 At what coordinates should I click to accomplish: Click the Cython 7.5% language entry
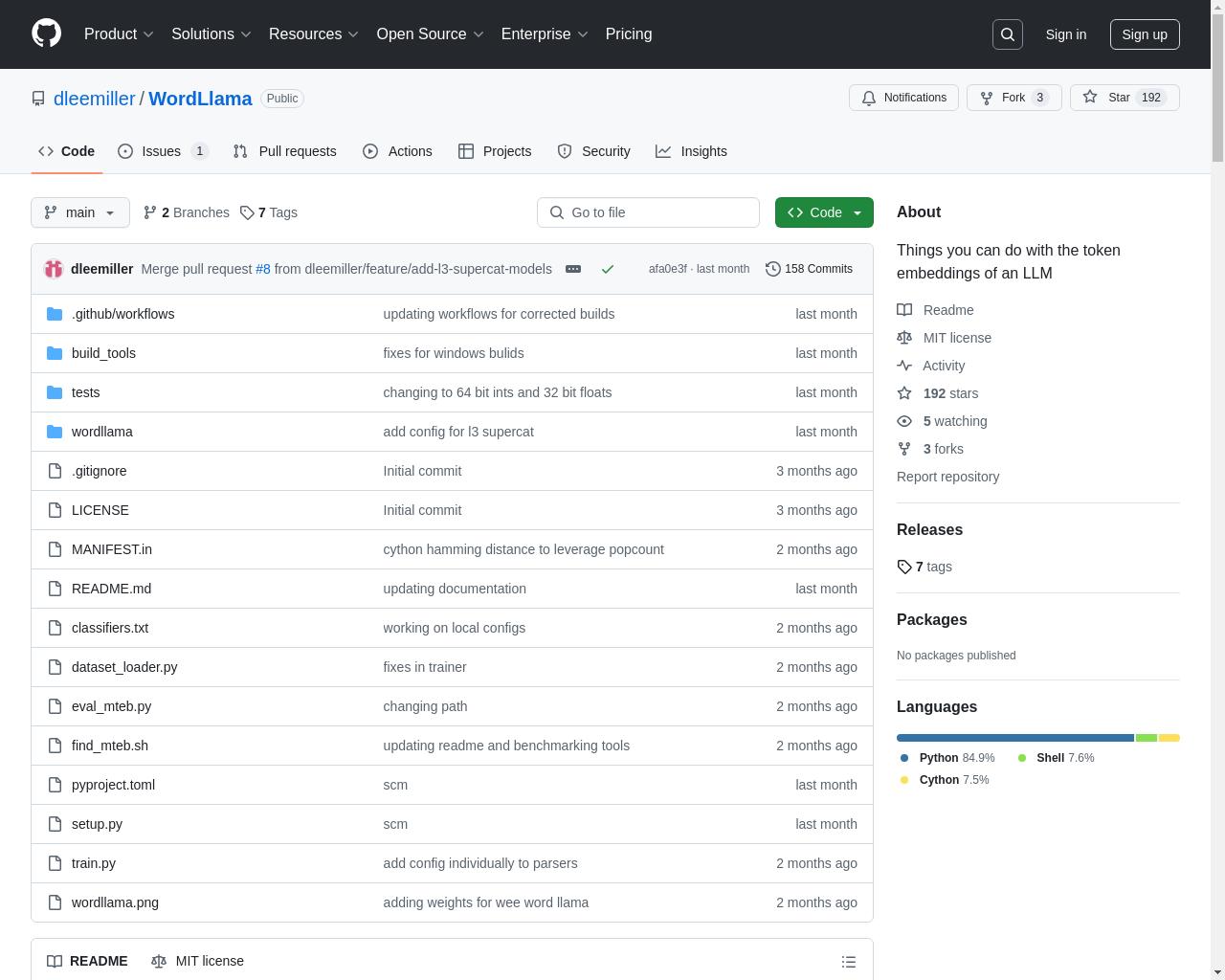coord(945,780)
